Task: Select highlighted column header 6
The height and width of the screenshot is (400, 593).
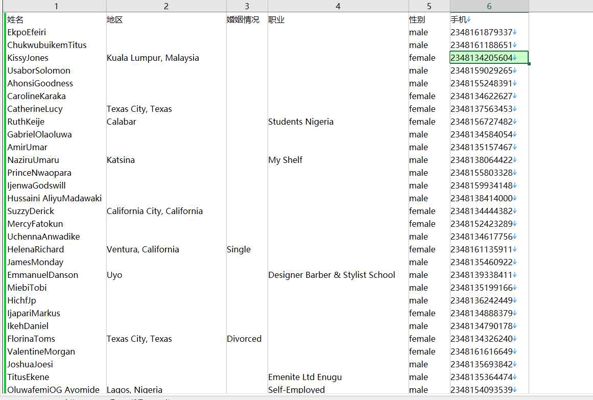Action: click(489, 6)
